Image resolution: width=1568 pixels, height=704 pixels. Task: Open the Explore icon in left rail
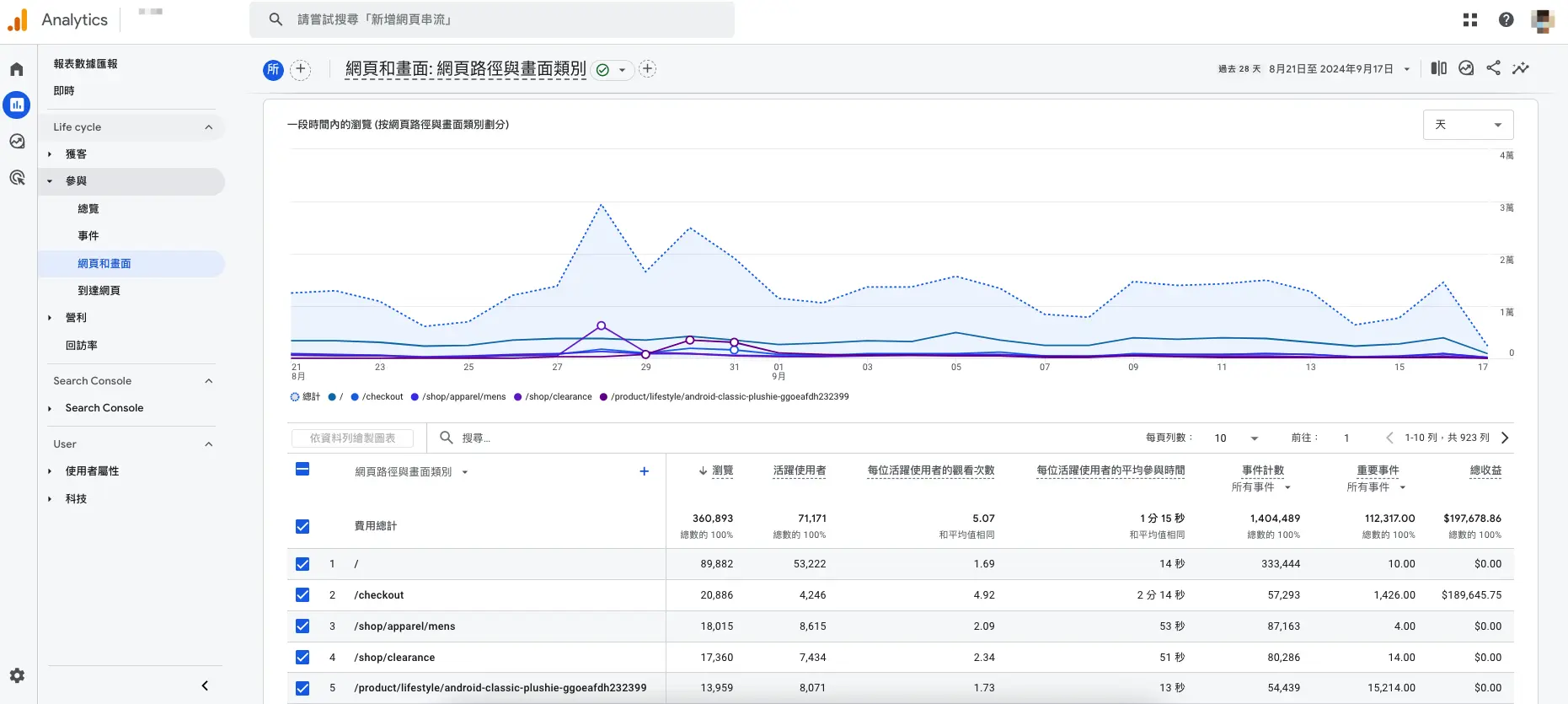(17, 141)
